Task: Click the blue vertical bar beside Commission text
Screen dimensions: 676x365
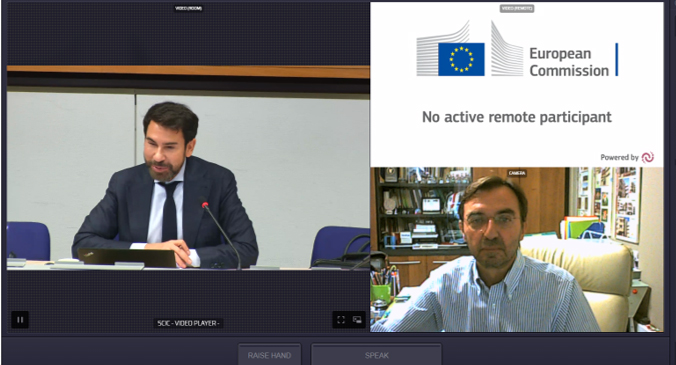Action: (x=617, y=59)
